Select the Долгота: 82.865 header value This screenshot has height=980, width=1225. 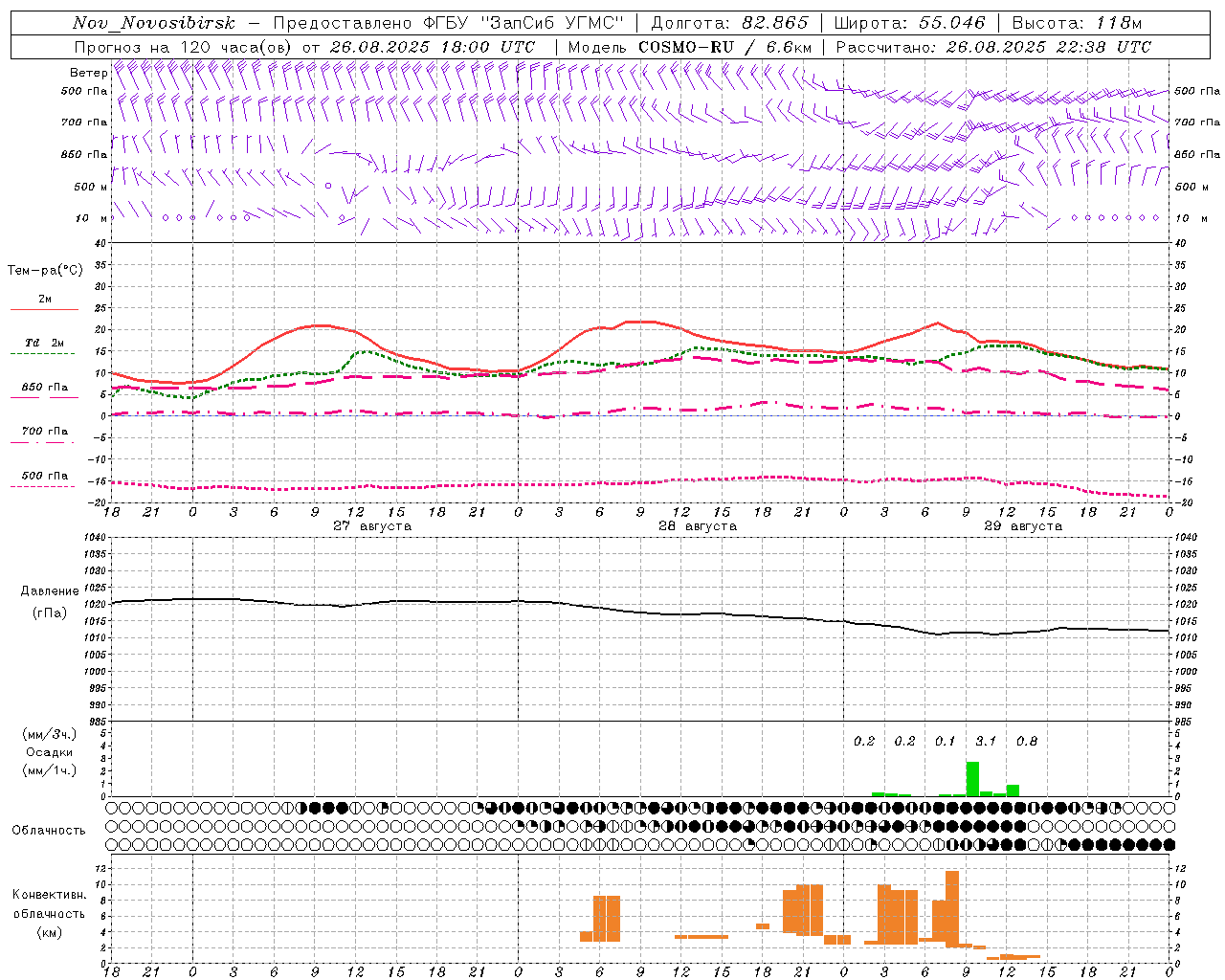click(730, 23)
